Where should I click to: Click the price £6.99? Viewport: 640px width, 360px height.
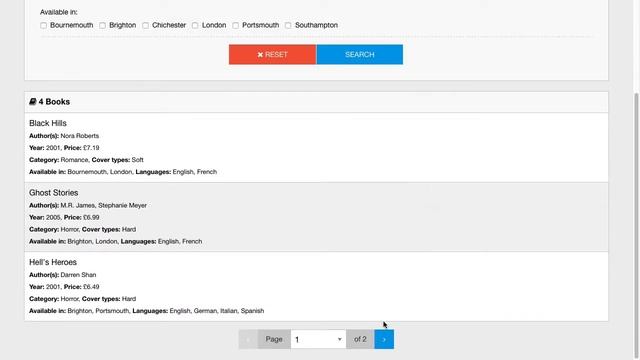coord(91,217)
